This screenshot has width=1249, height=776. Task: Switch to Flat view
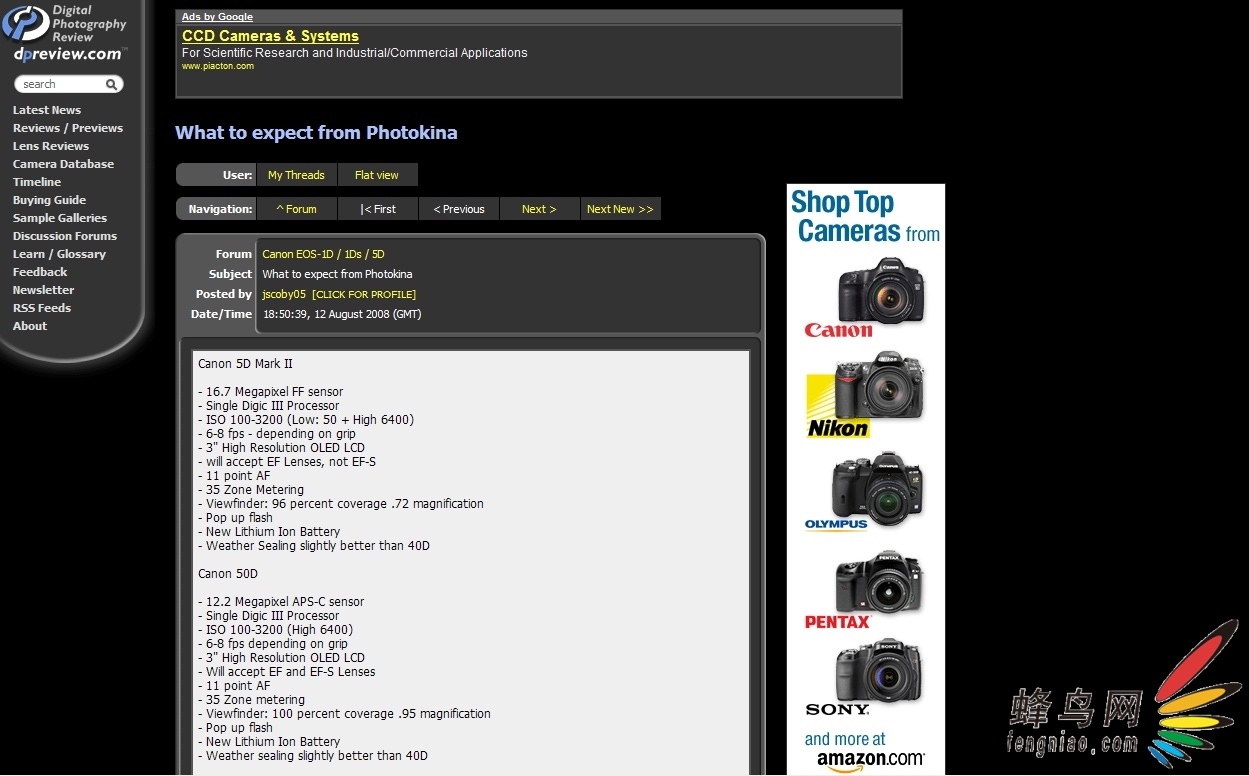tap(377, 175)
